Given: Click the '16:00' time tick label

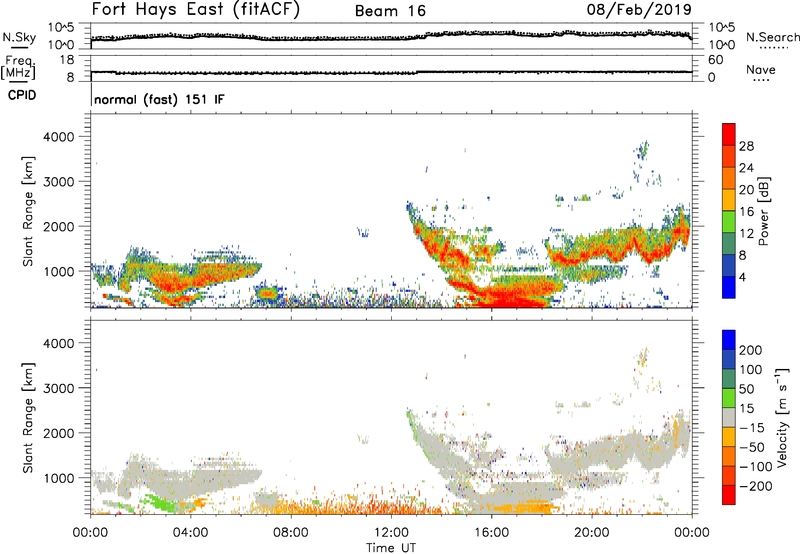Looking at the screenshot, I should [x=491, y=533].
